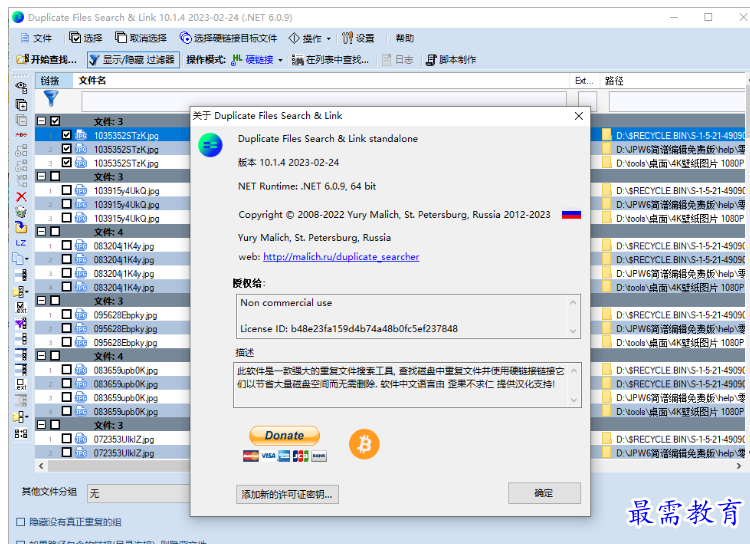Uncheck row 3 of 1035352STzK.jpg
The image size is (750, 544).
tap(66, 163)
